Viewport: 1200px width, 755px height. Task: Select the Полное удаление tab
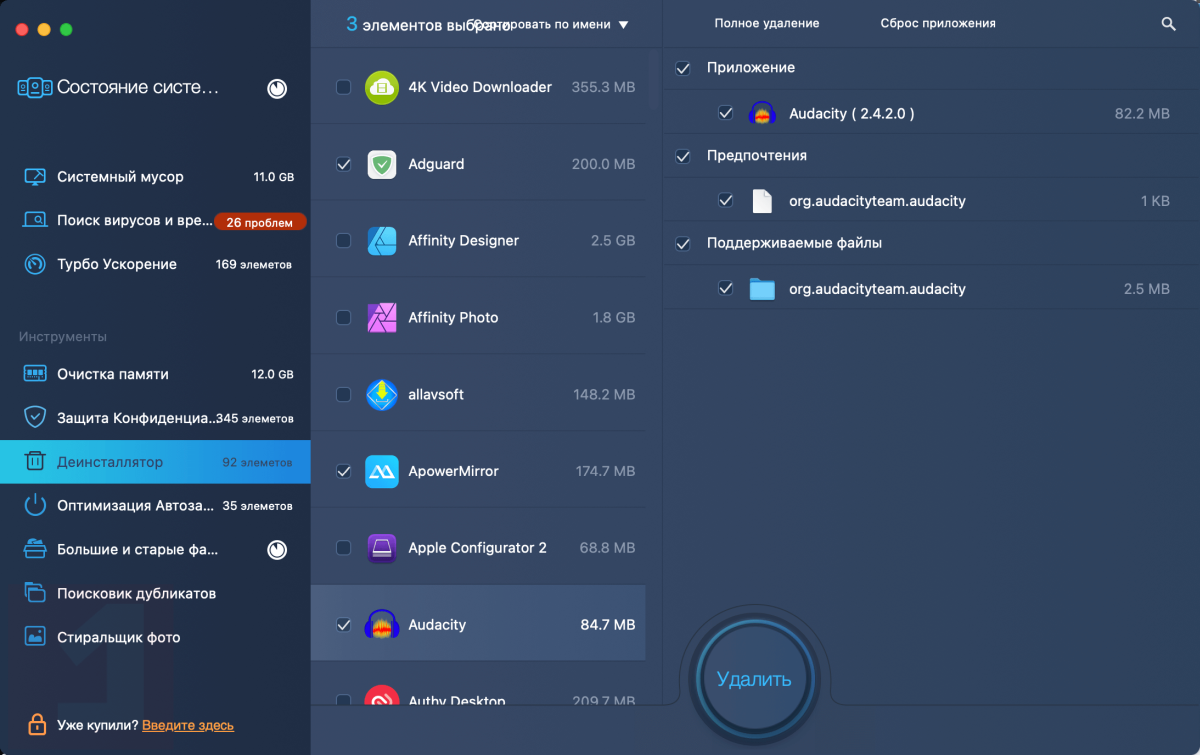pos(767,23)
